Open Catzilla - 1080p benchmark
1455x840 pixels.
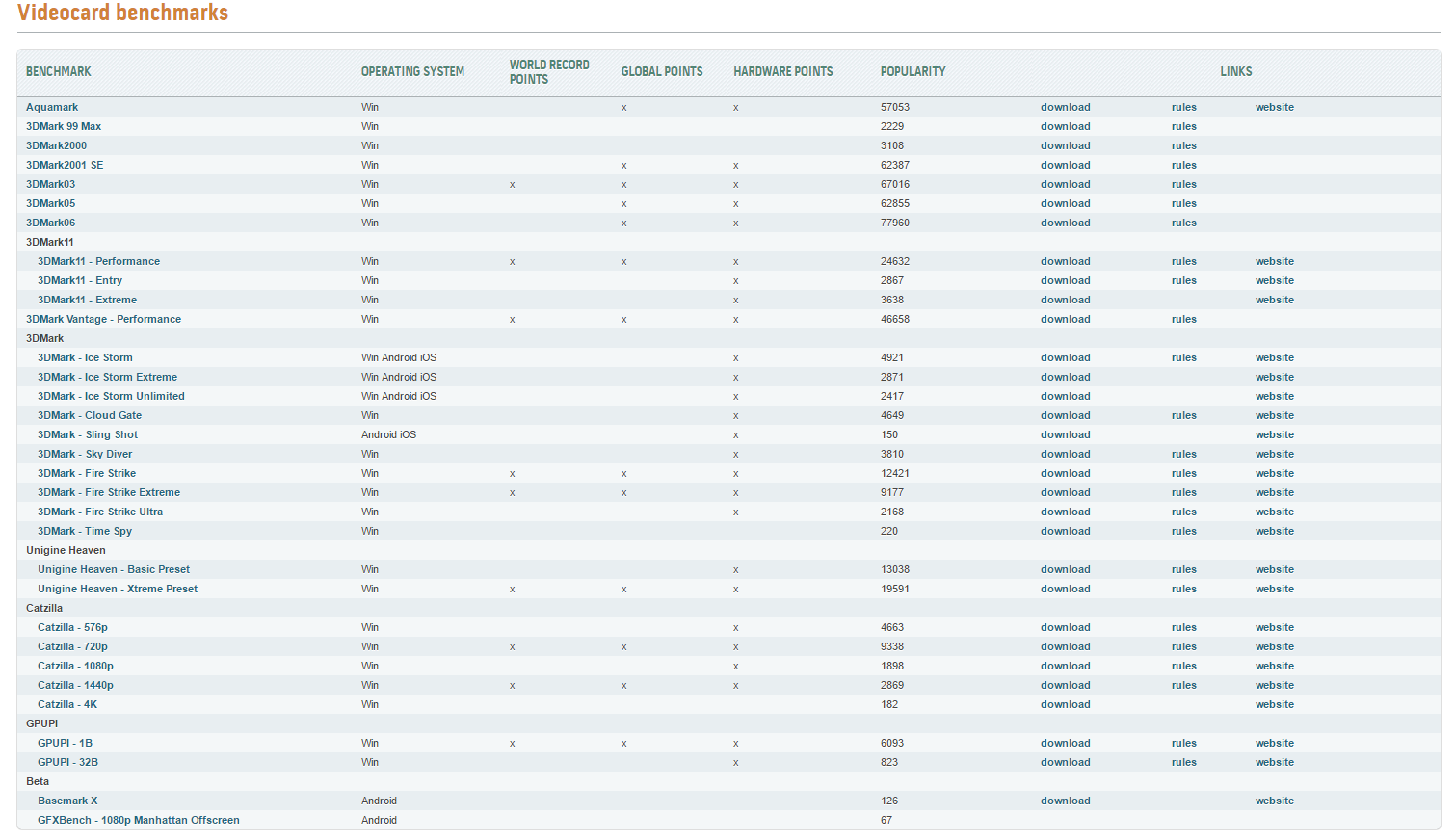tap(75, 666)
